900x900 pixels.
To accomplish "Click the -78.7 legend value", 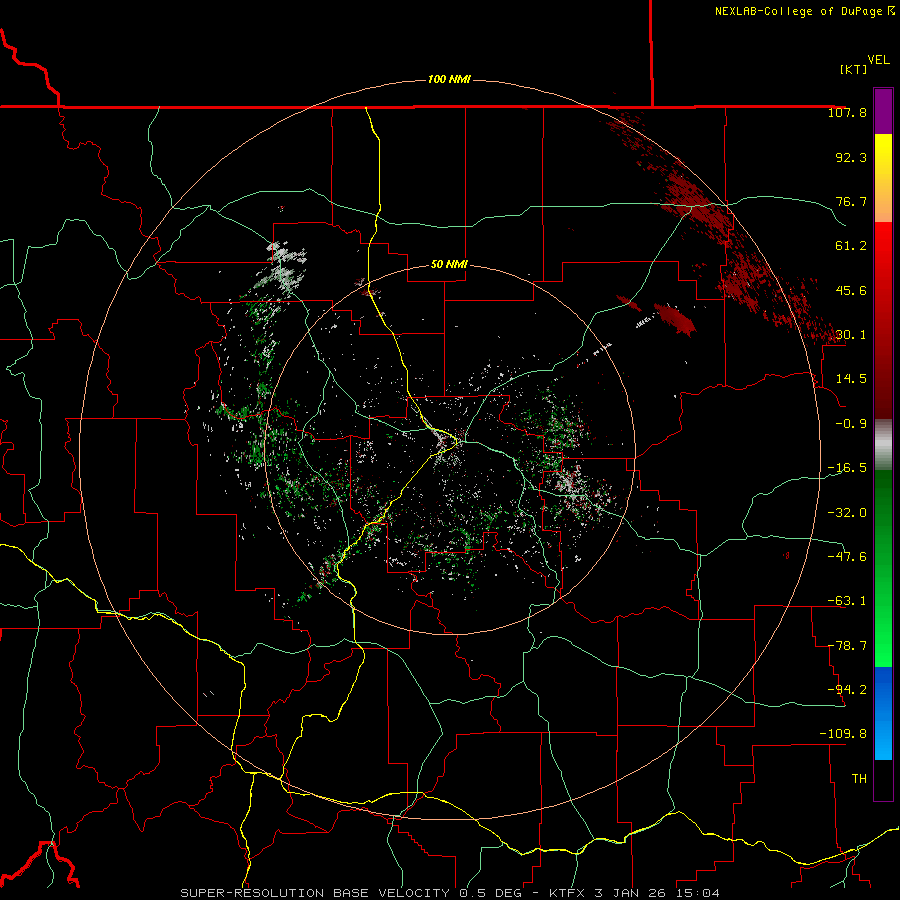I will tap(847, 646).
